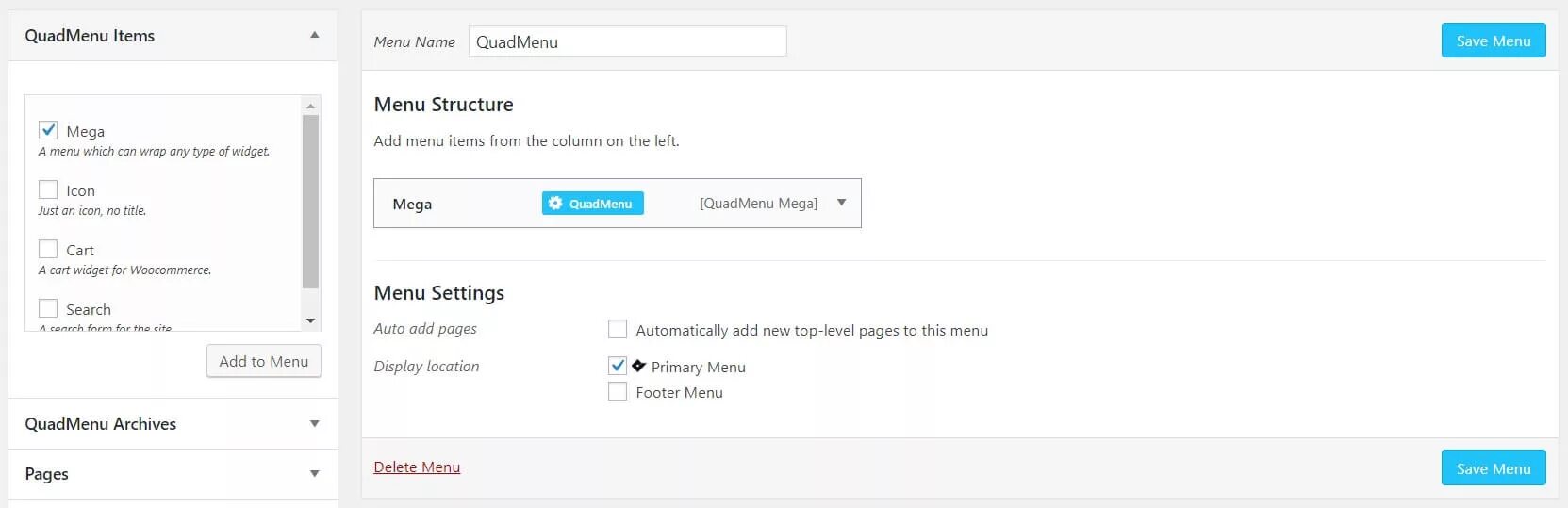Tick the Cart widget checkbox
The image size is (1568, 508).
coord(48,249)
